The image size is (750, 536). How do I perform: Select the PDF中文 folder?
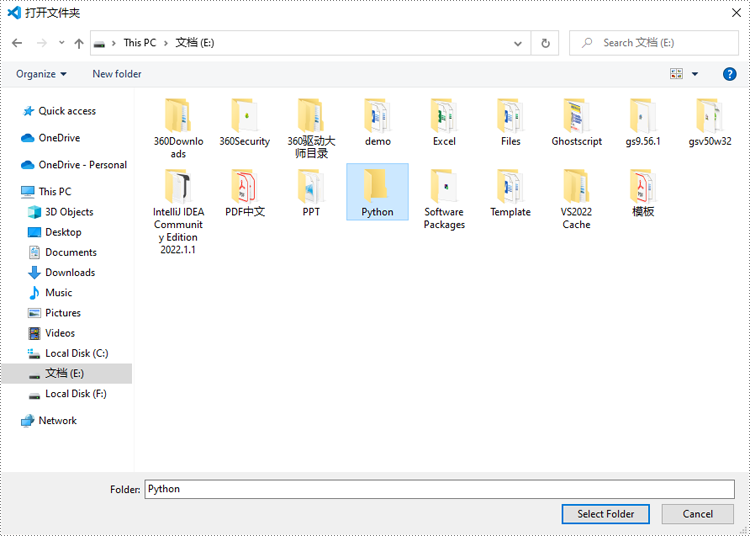(244, 193)
